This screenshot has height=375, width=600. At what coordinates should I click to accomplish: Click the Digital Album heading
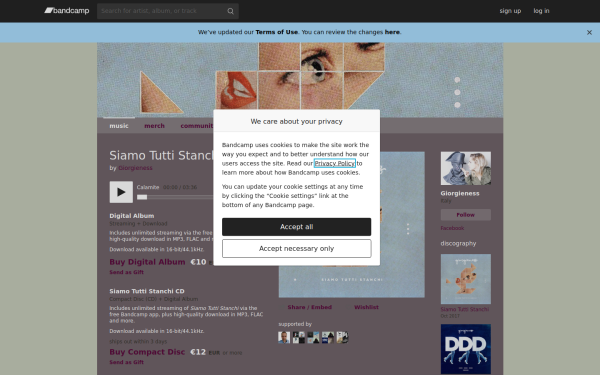(x=132, y=216)
